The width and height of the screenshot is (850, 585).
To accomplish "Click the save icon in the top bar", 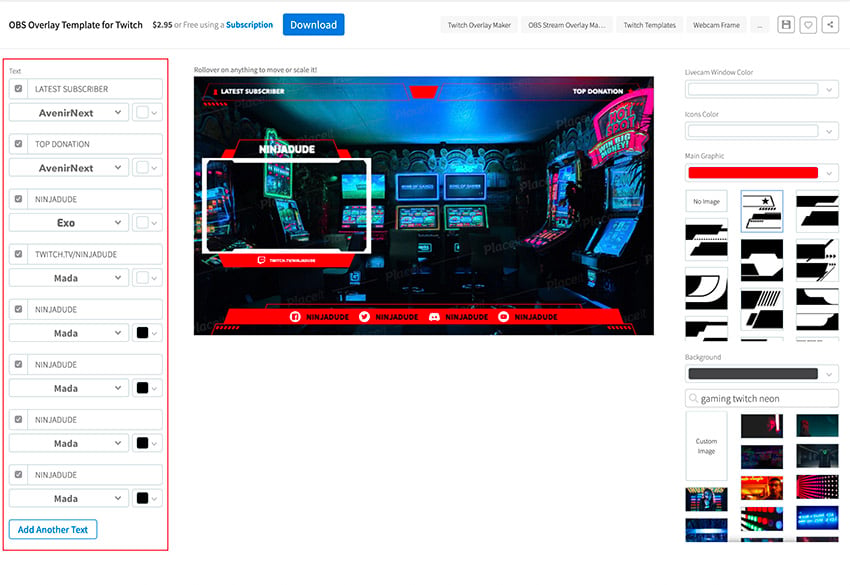I will 785,24.
